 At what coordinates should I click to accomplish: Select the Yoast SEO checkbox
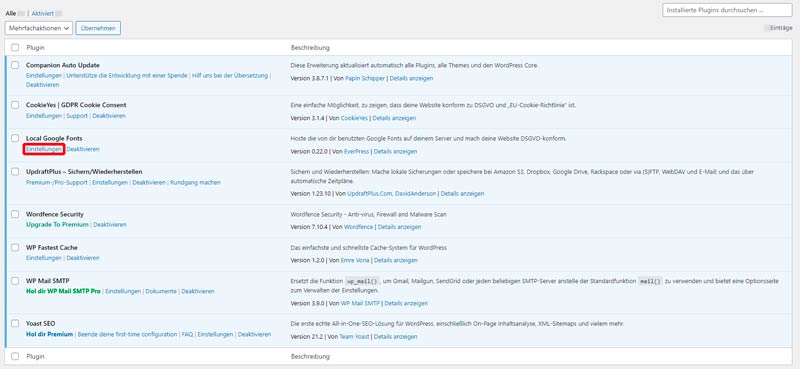point(15,324)
